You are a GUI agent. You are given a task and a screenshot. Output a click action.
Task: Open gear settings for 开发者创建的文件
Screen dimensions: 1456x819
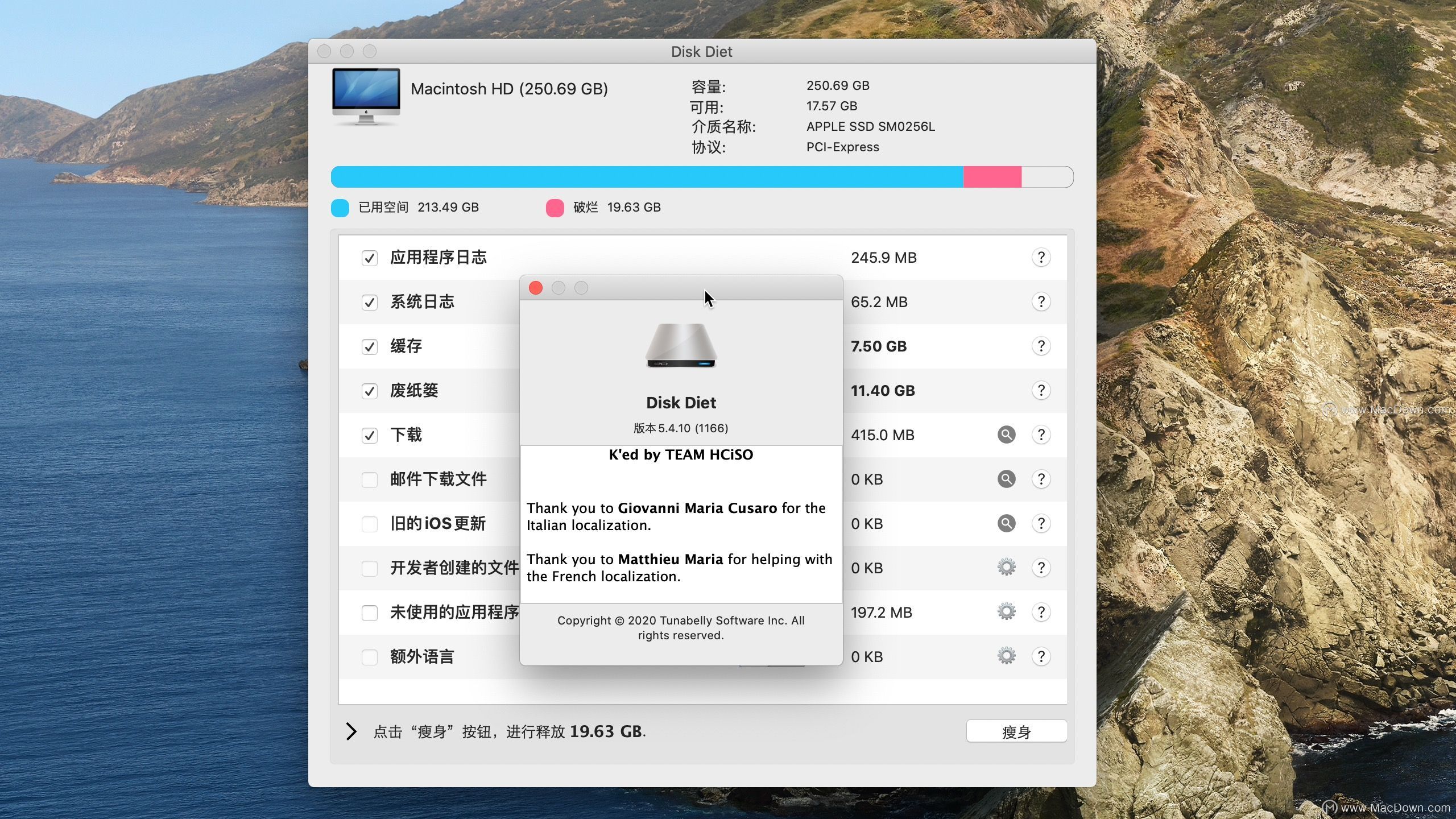[1006, 568]
